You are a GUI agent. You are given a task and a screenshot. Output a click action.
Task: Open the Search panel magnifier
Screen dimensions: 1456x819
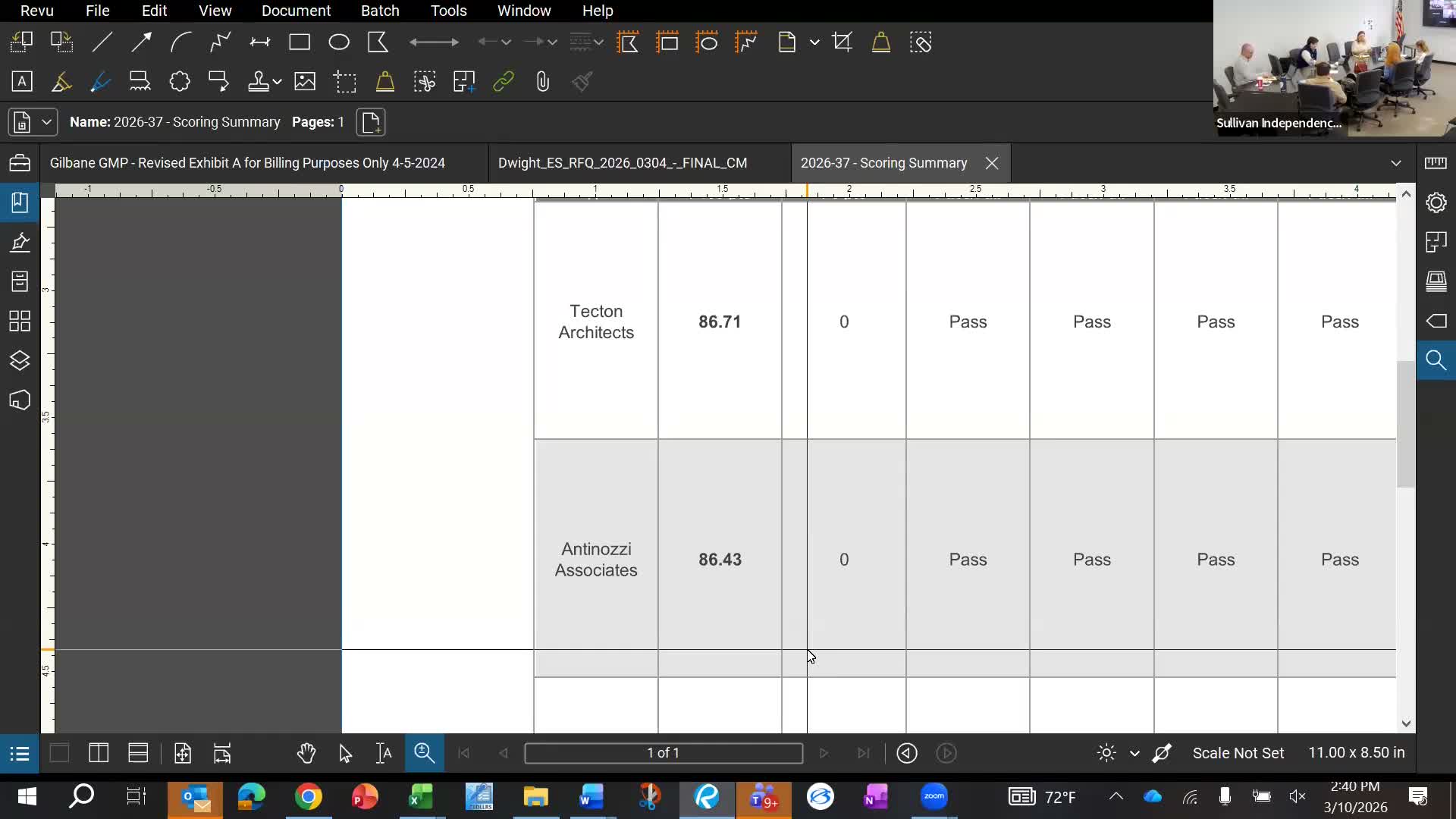[1436, 360]
